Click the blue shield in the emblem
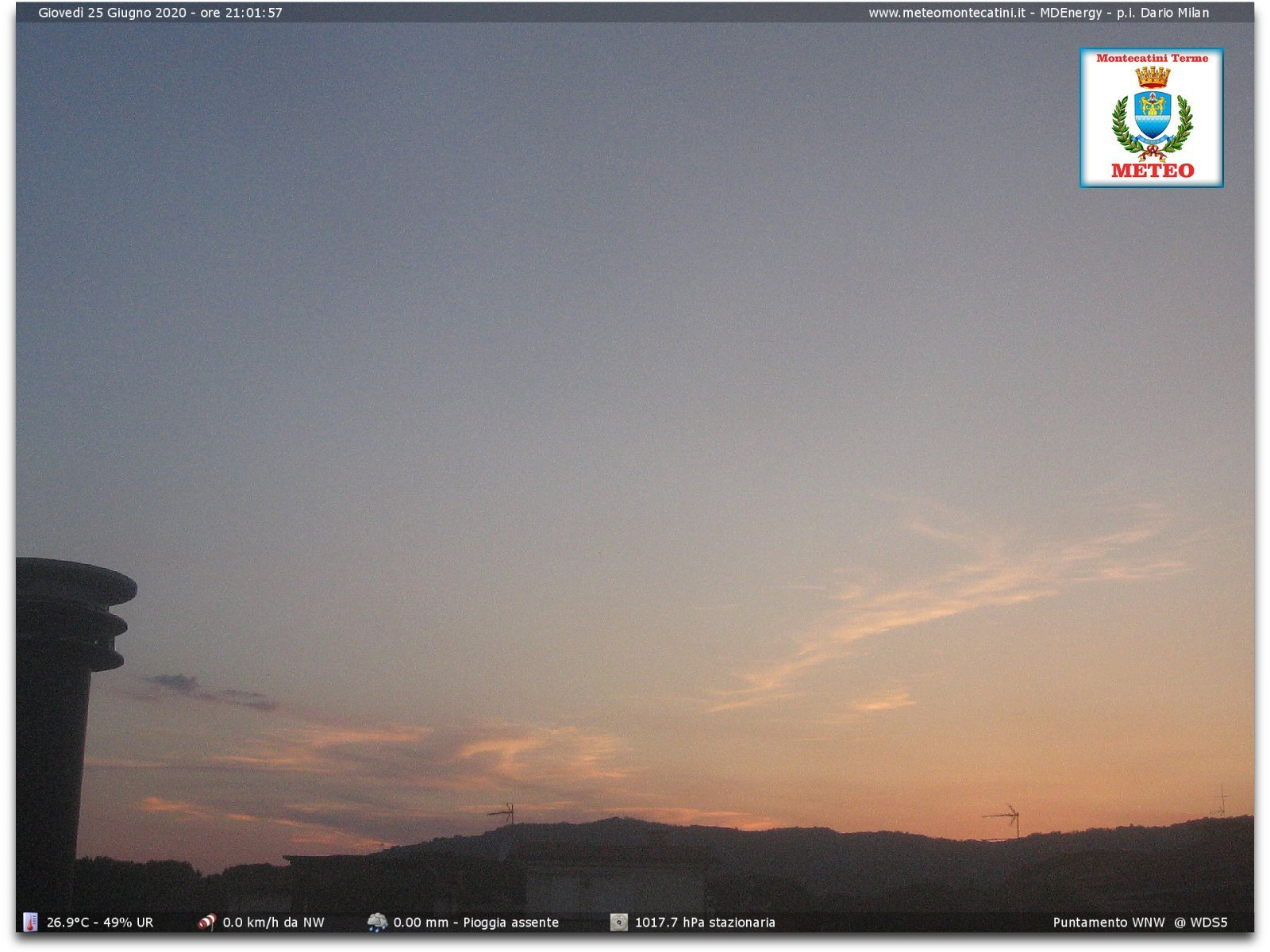 pos(1153,113)
